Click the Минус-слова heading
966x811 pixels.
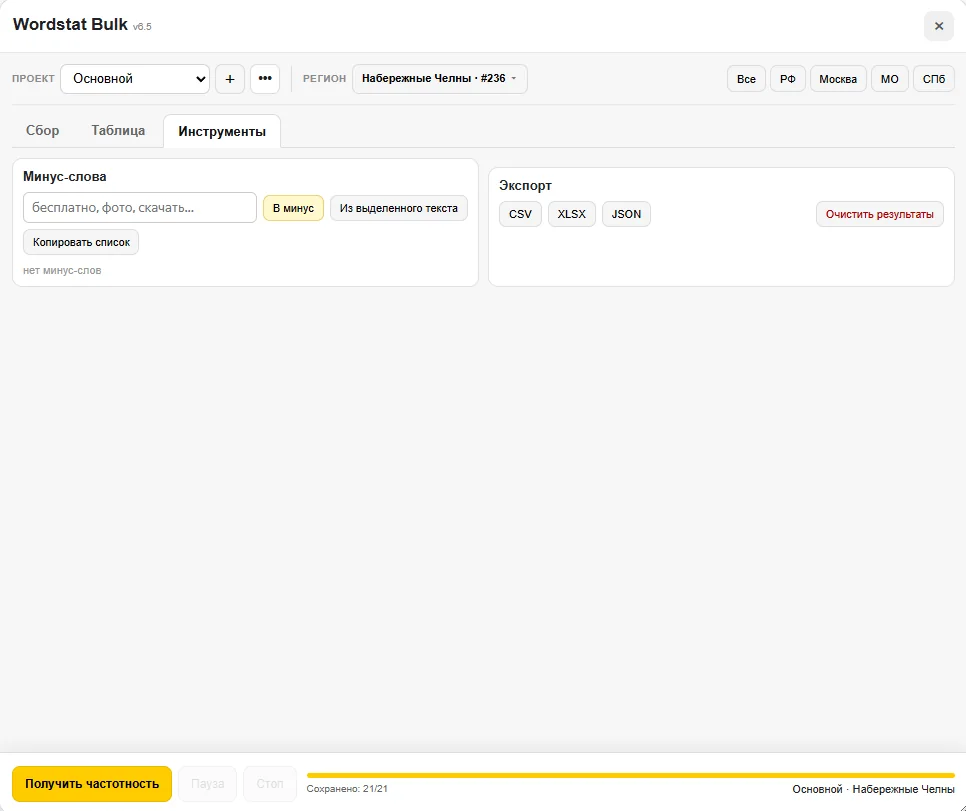tap(65, 177)
